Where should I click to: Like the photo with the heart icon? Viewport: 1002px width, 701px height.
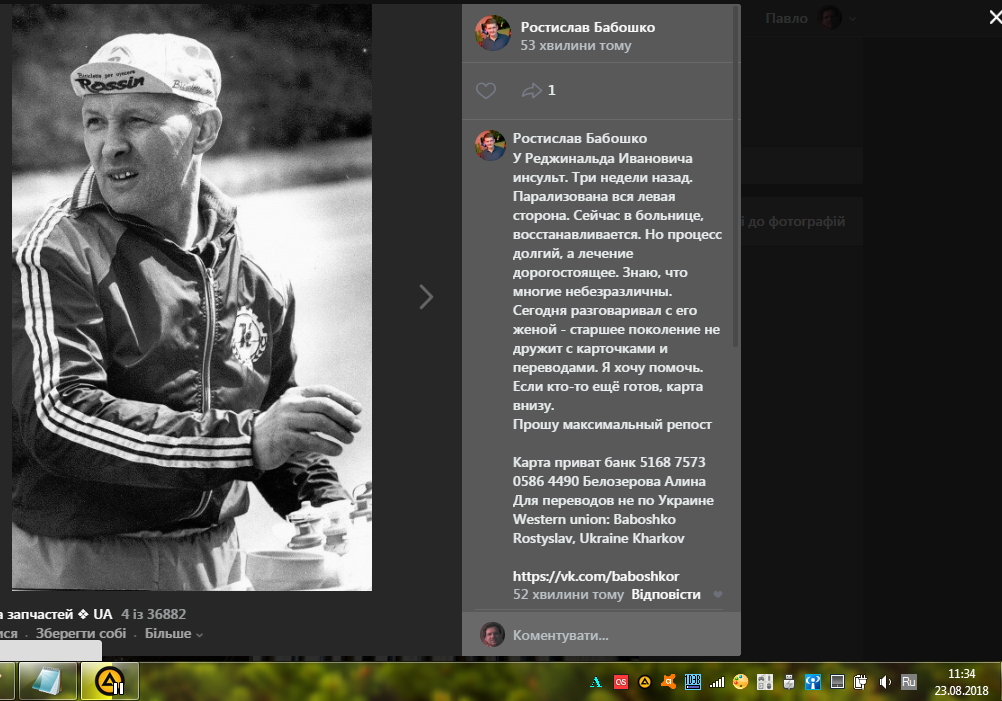coord(485,91)
